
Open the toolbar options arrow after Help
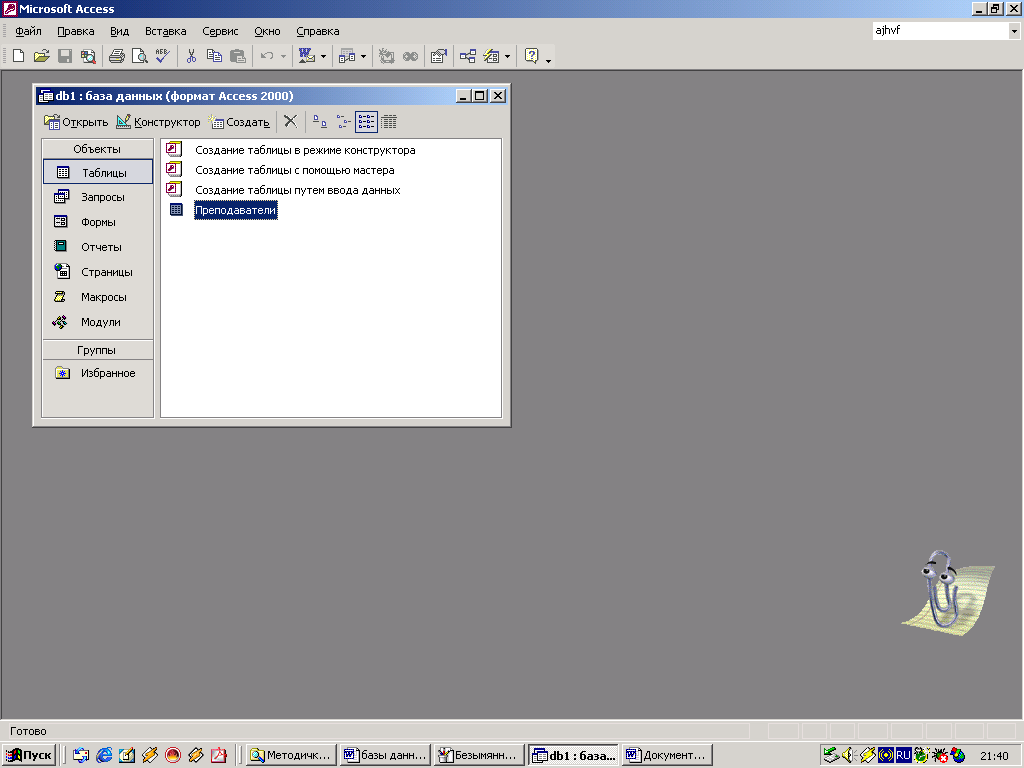[549, 59]
